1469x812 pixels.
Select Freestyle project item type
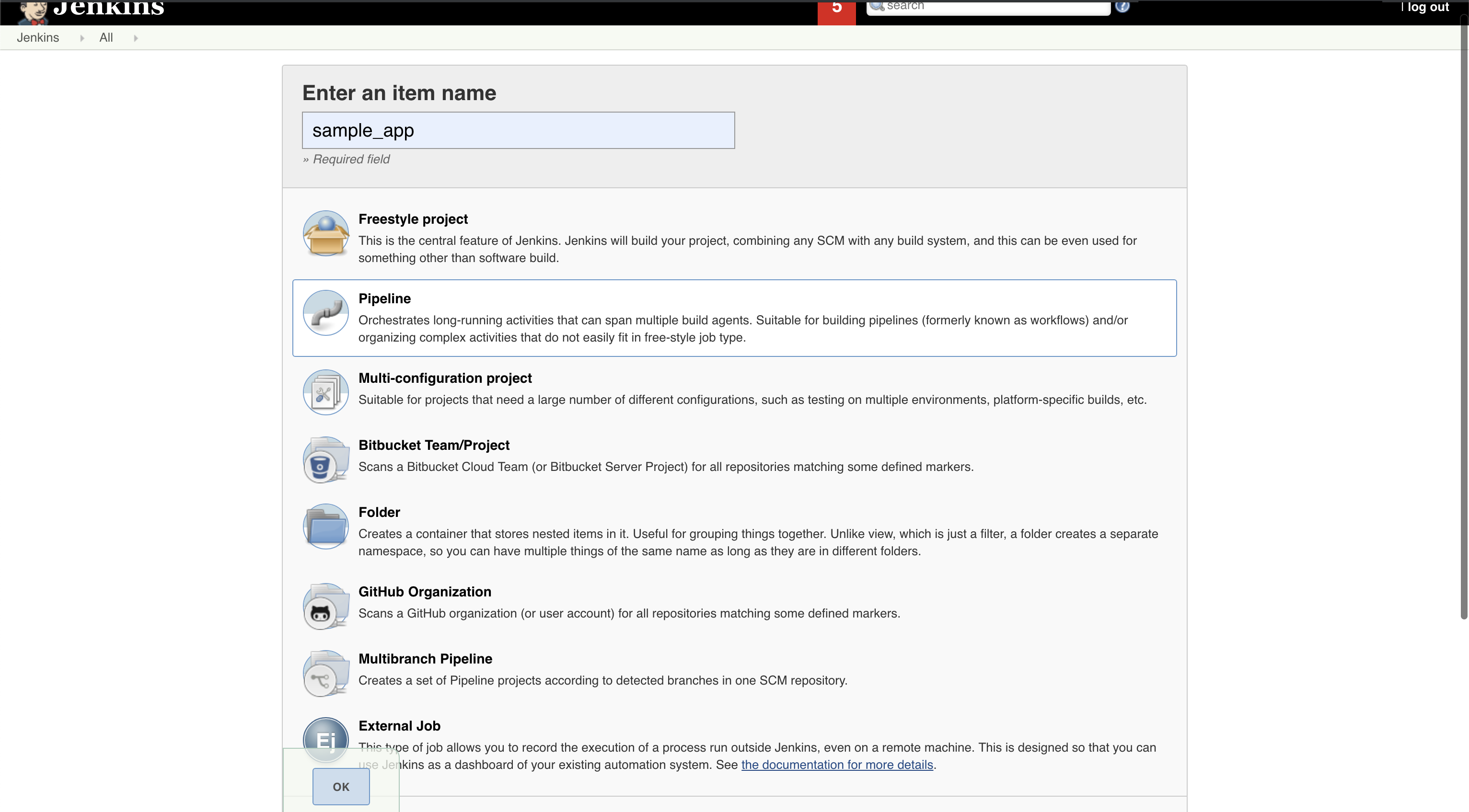[413, 219]
